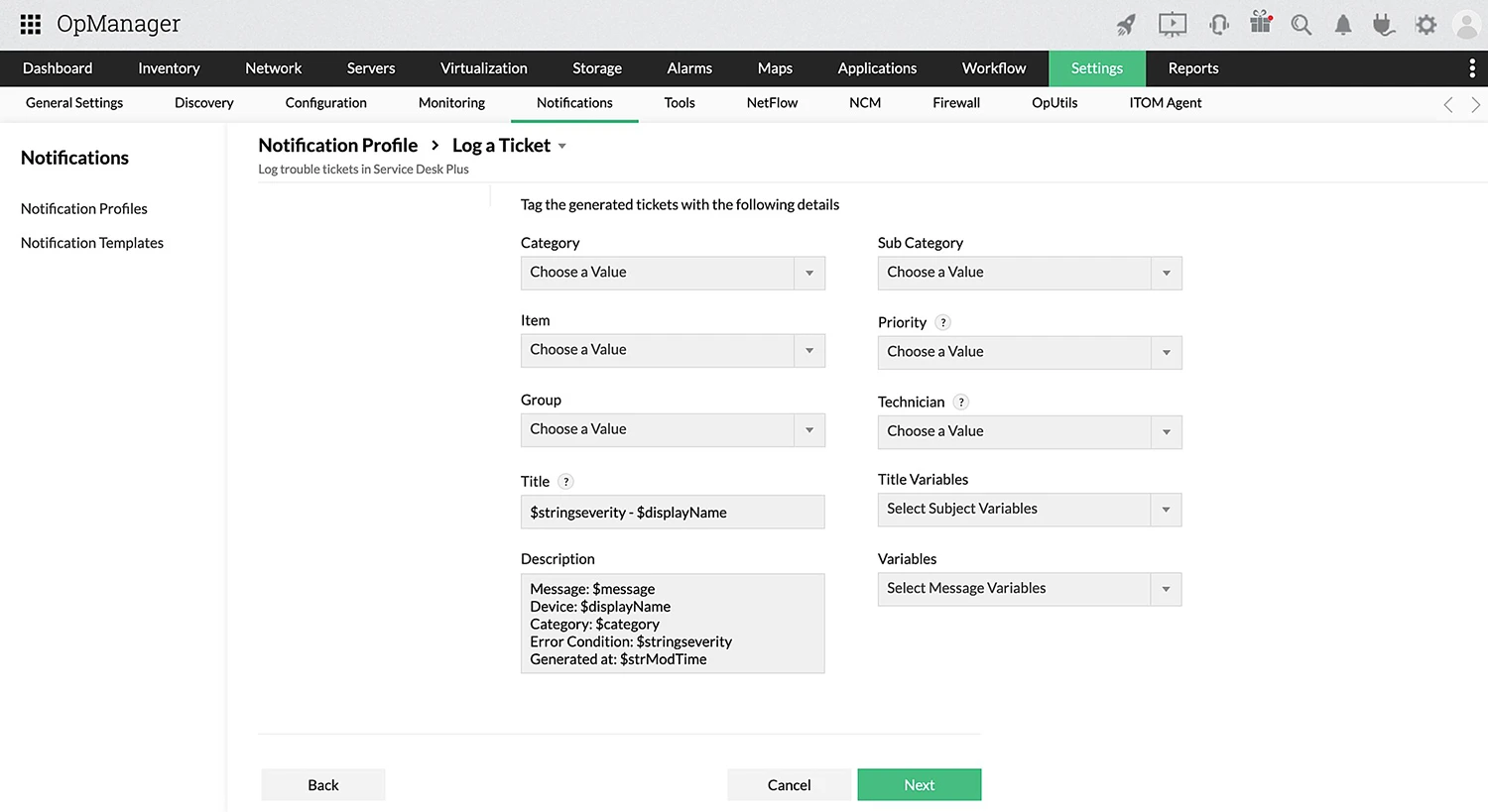Open the Log a Ticket type selector

click(562, 146)
